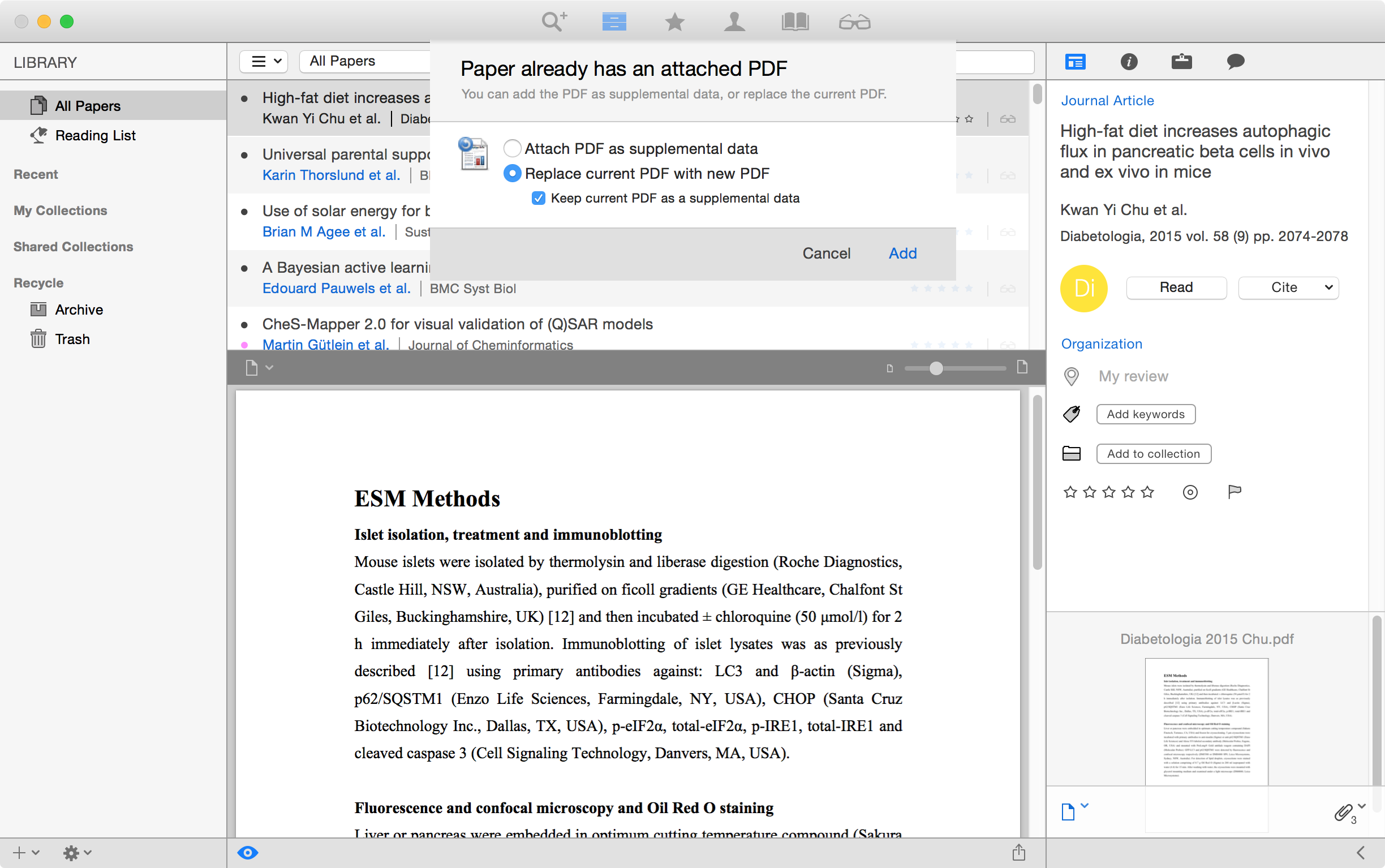Select the Overview inspector tab icon
Image resolution: width=1385 pixels, height=868 pixels.
(1075, 62)
